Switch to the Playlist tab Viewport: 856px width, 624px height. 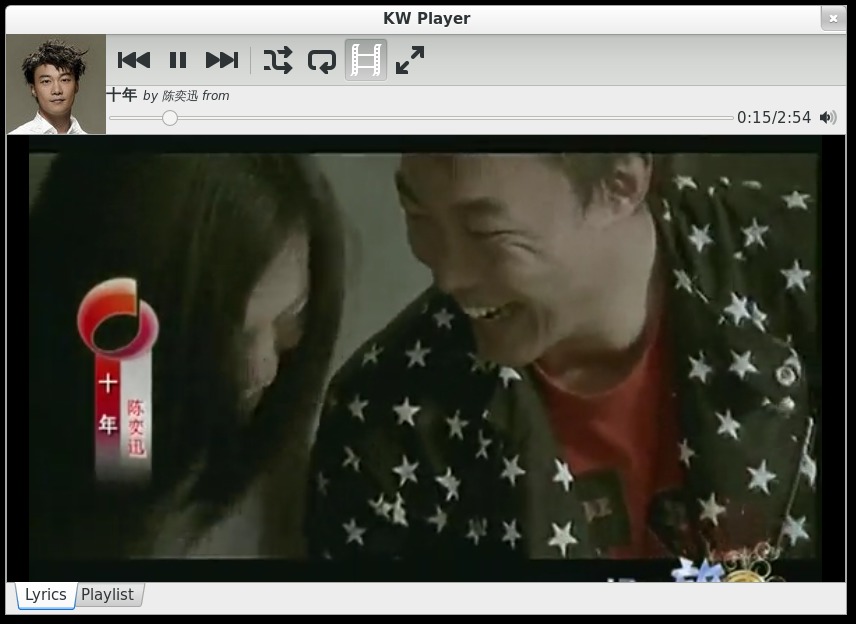click(108, 595)
